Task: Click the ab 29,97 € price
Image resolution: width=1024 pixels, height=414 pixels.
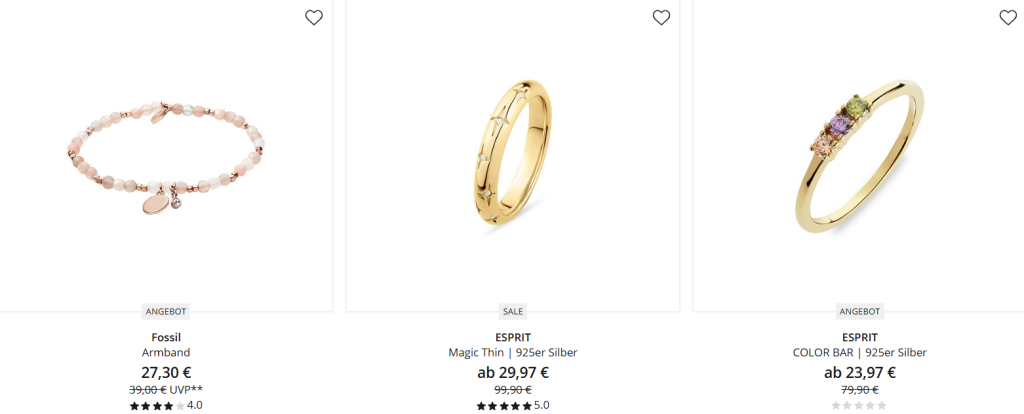Action: 513,373
